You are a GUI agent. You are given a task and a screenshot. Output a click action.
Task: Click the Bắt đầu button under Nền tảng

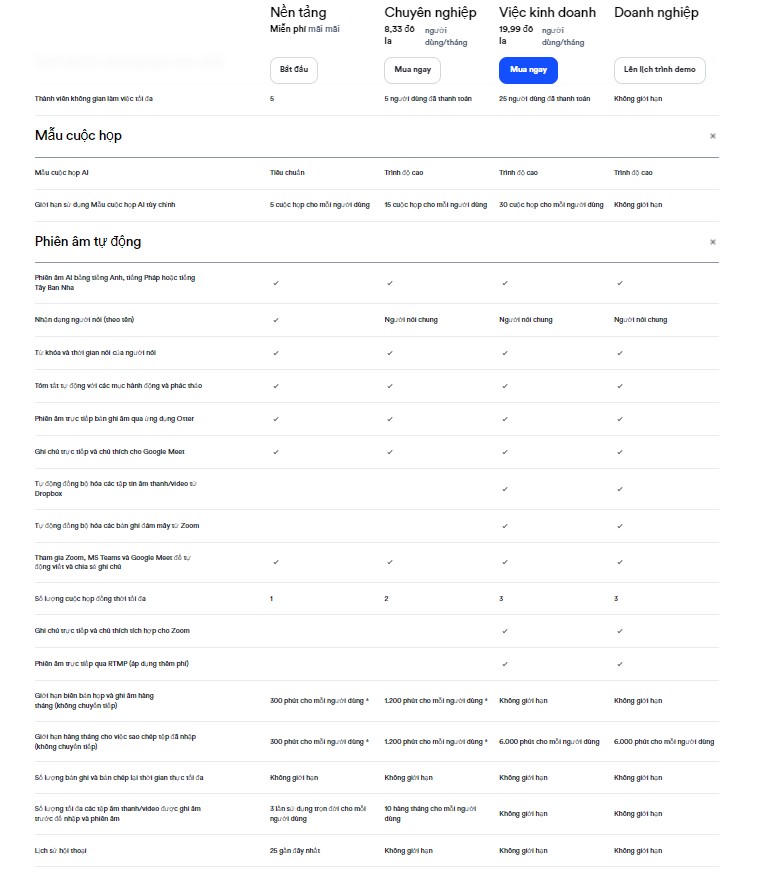point(293,71)
